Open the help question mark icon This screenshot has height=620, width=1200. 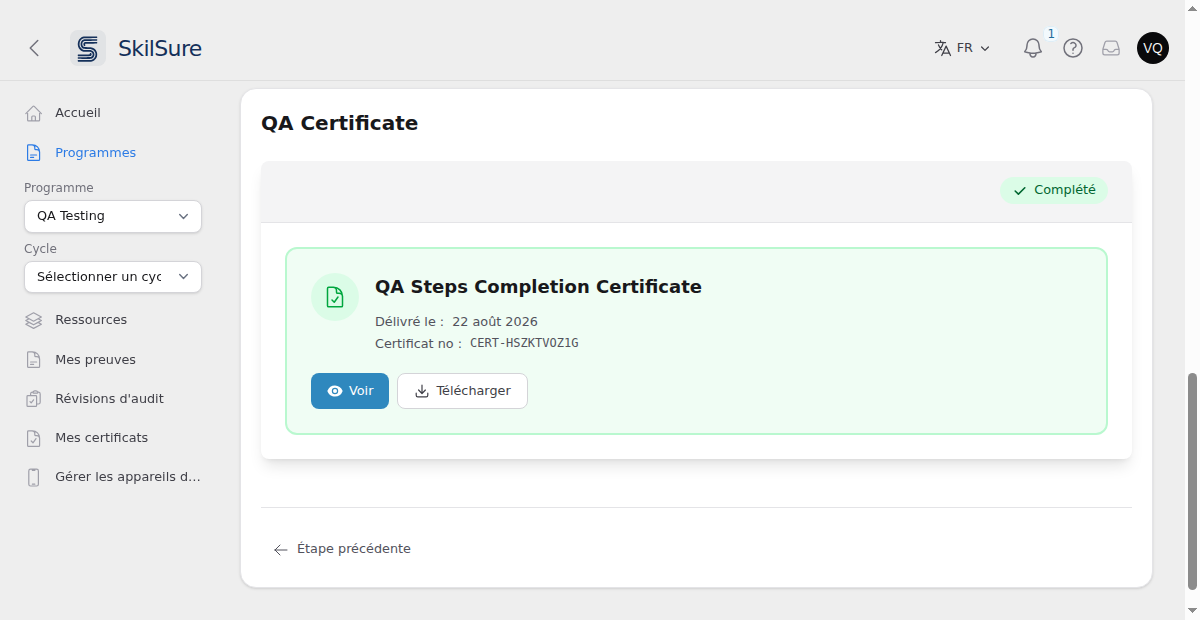[1073, 48]
